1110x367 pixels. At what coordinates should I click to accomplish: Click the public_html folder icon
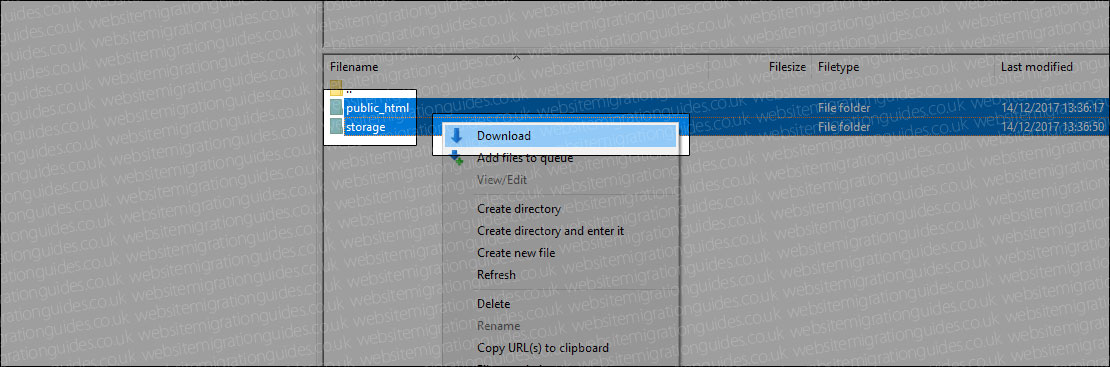pyautogui.click(x=336, y=107)
